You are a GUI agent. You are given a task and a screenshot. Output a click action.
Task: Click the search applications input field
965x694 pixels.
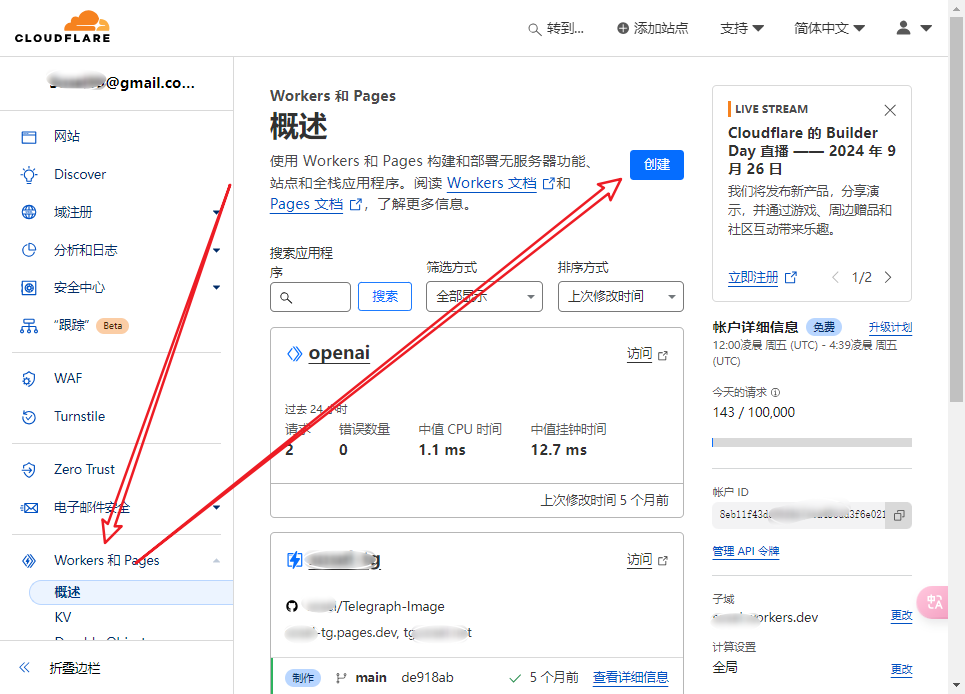click(x=310, y=297)
